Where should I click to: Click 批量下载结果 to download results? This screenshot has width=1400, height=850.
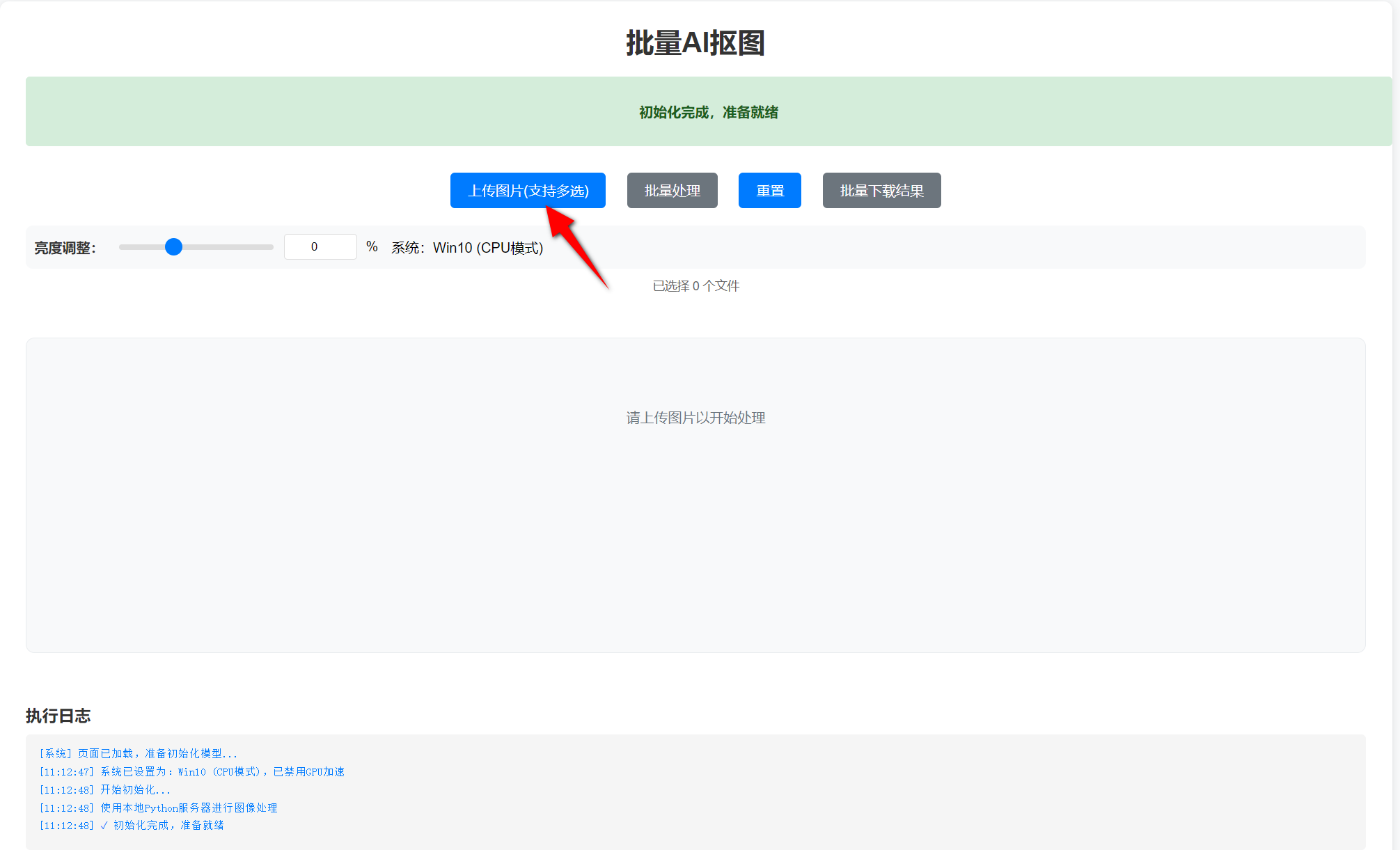tap(881, 190)
